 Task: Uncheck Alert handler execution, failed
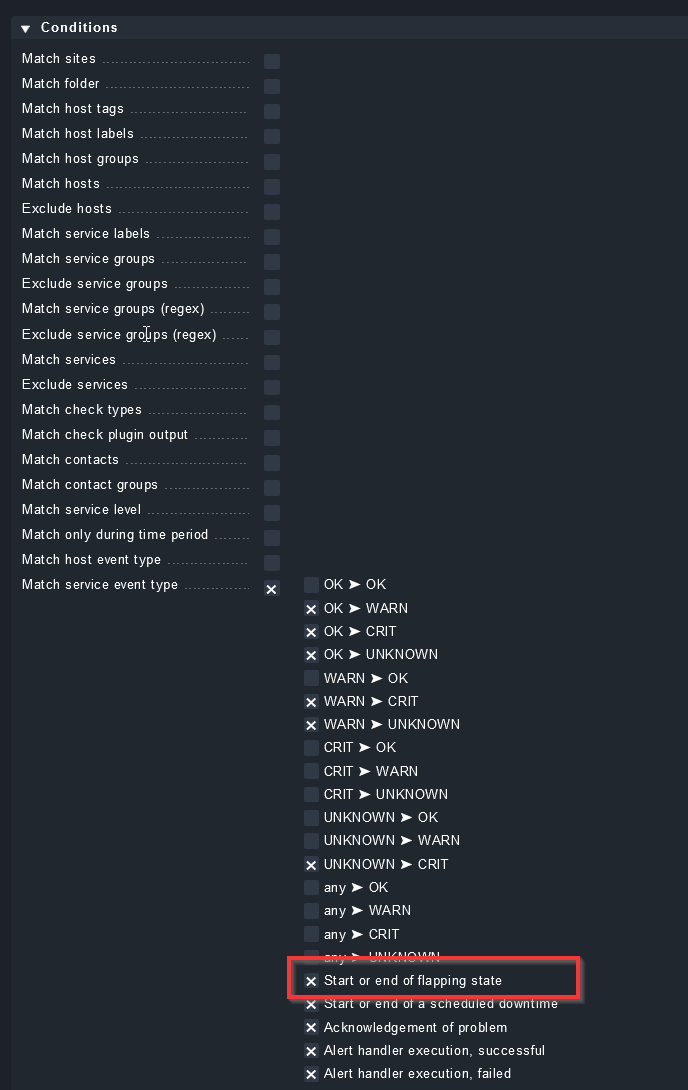point(311,1074)
